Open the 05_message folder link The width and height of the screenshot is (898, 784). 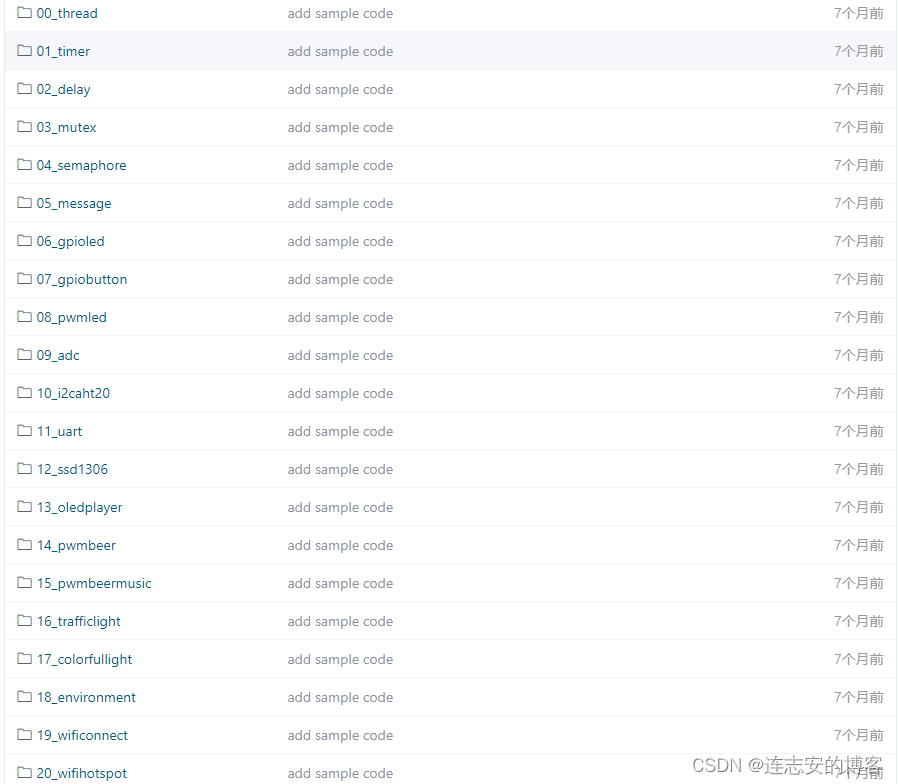pyautogui.click(x=74, y=203)
